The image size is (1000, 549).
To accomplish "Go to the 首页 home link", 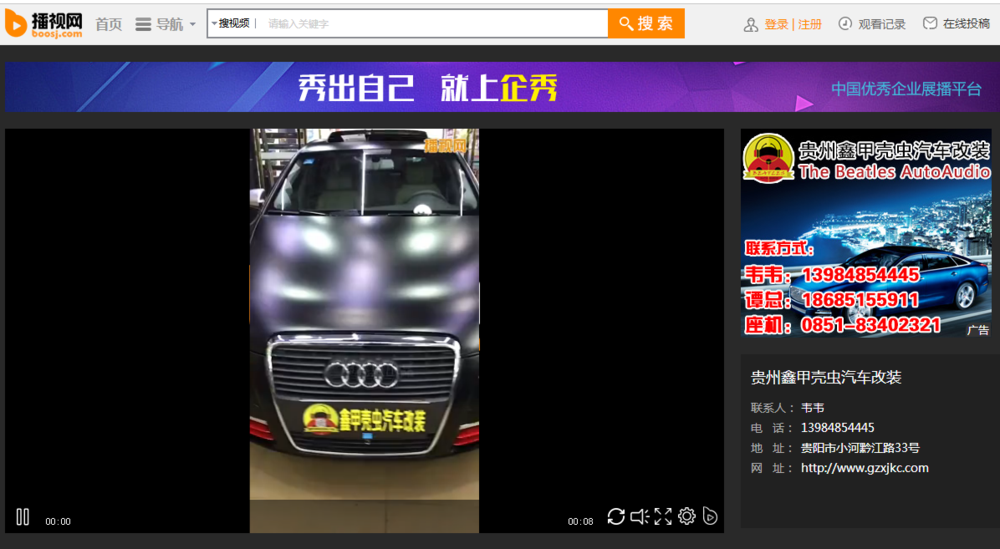I will (x=108, y=24).
